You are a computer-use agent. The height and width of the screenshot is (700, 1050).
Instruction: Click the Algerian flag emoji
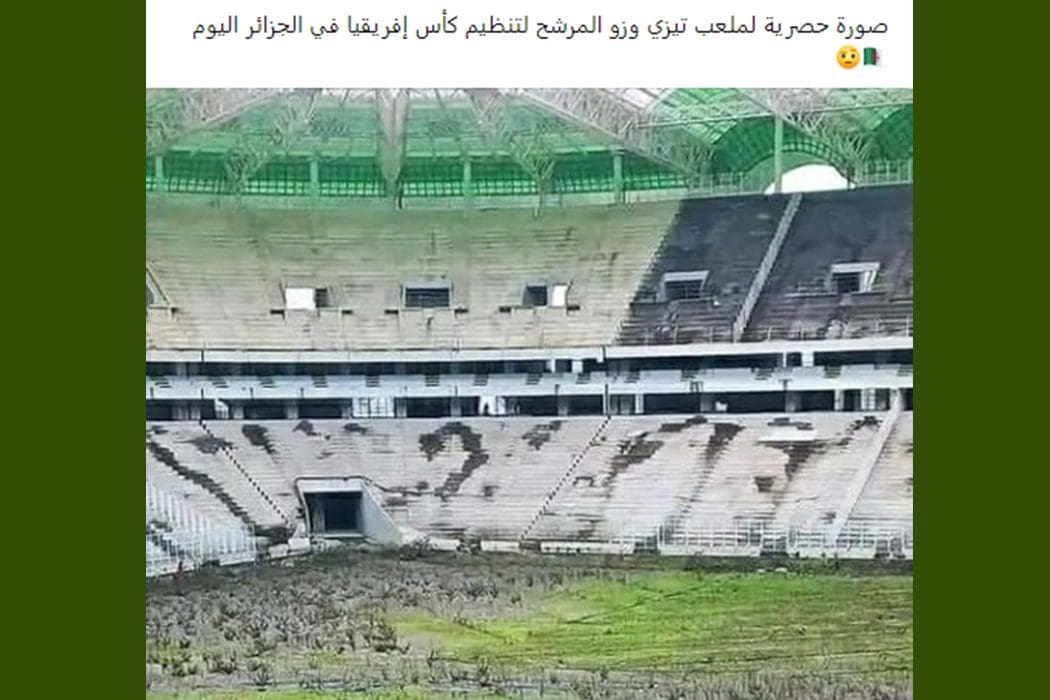coord(872,57)
